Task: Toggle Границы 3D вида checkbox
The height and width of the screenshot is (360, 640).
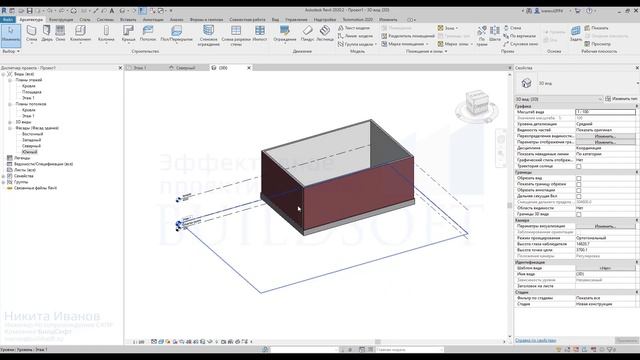Action: [578, 214]
